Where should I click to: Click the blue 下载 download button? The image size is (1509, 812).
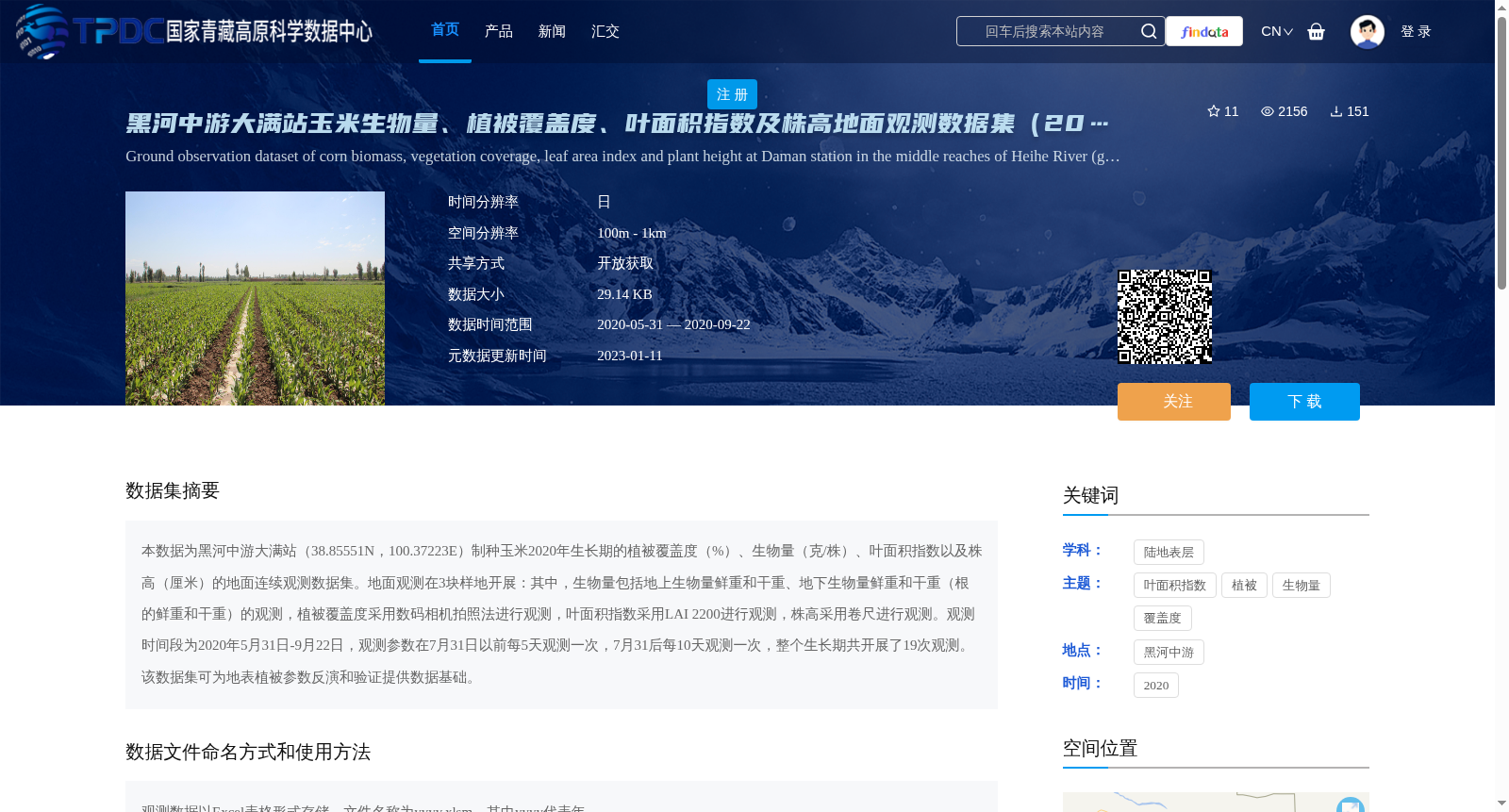tap(1304, 402)
